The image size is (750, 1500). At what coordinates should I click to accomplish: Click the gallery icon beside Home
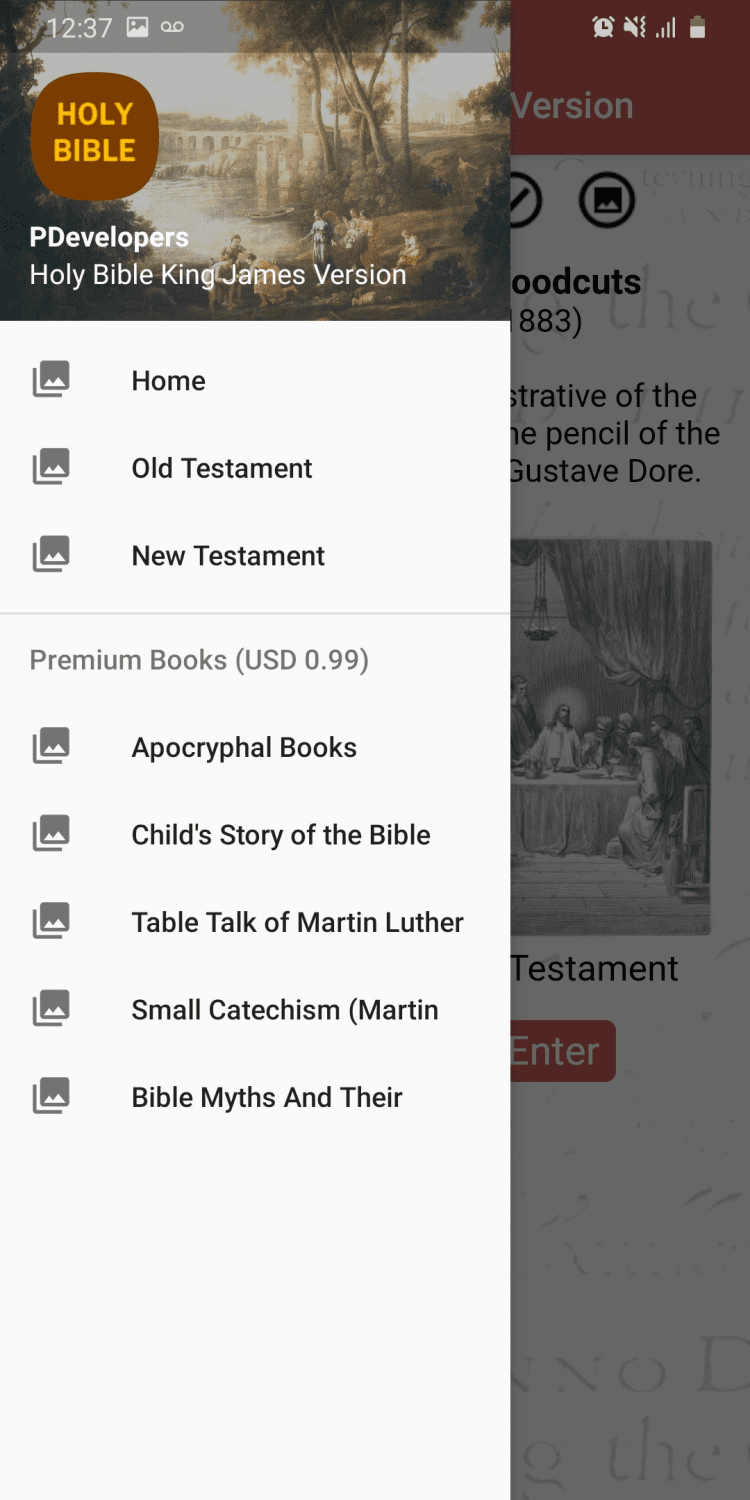(x=51, y=380)
